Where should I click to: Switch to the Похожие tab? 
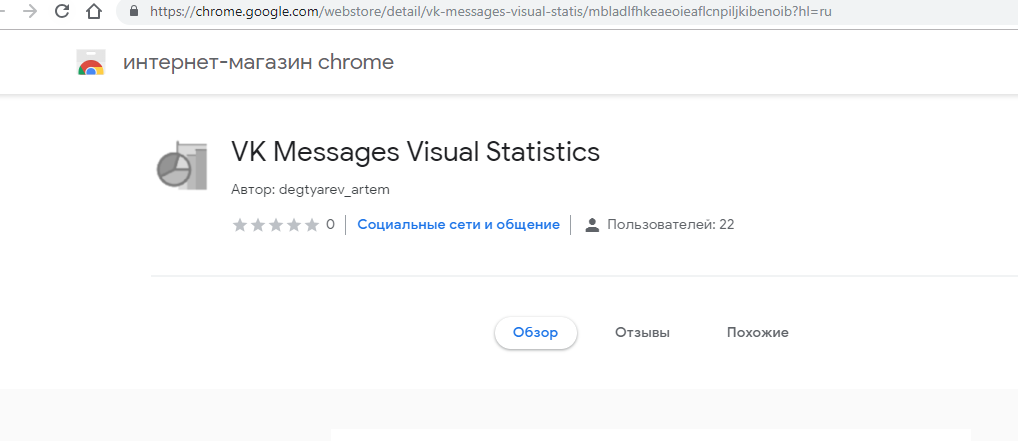pyautogui.click(x=758, y=333)
